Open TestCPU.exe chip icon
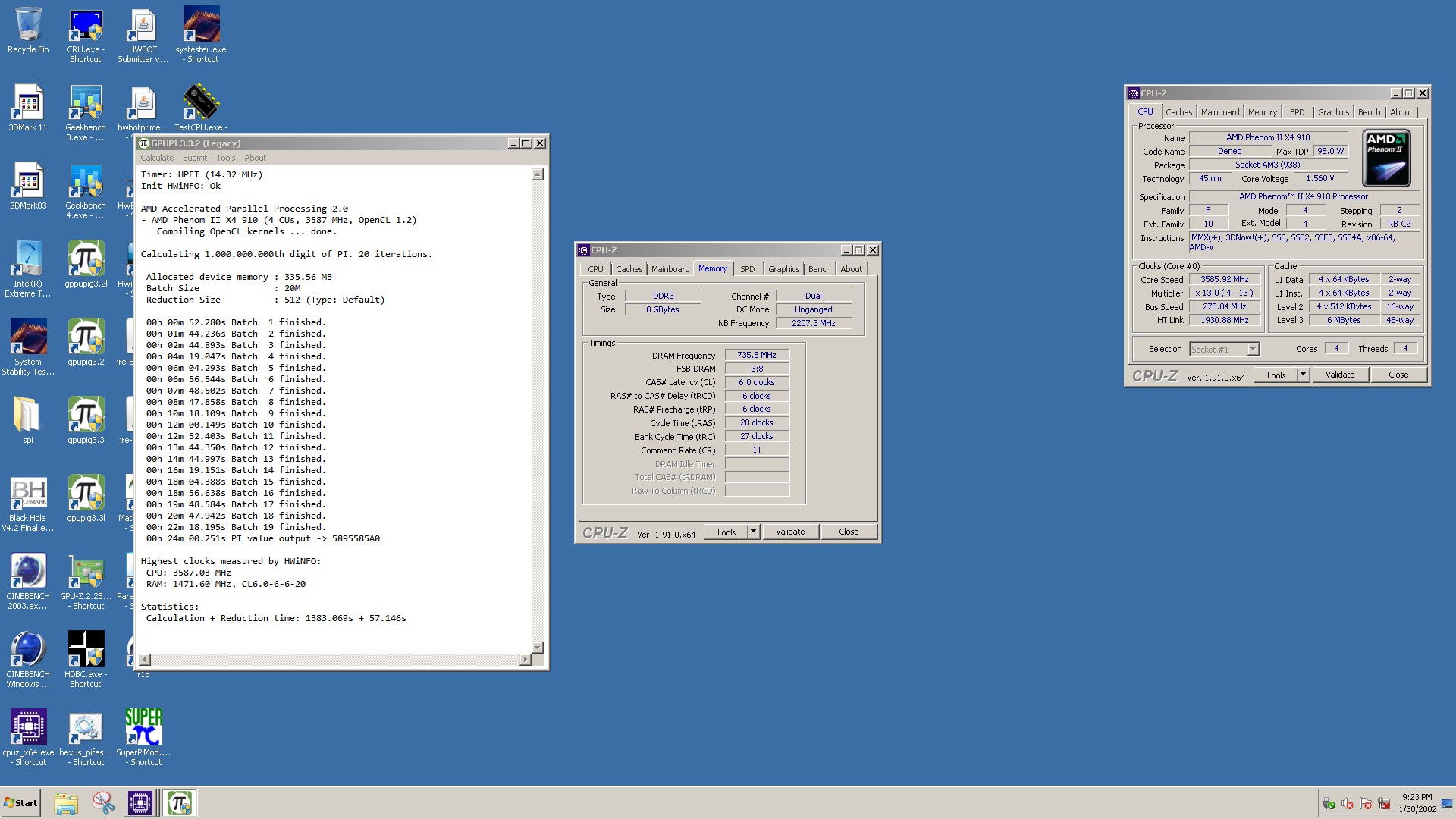This screenshot has width=1456, height=819. [x=201, y=108]
